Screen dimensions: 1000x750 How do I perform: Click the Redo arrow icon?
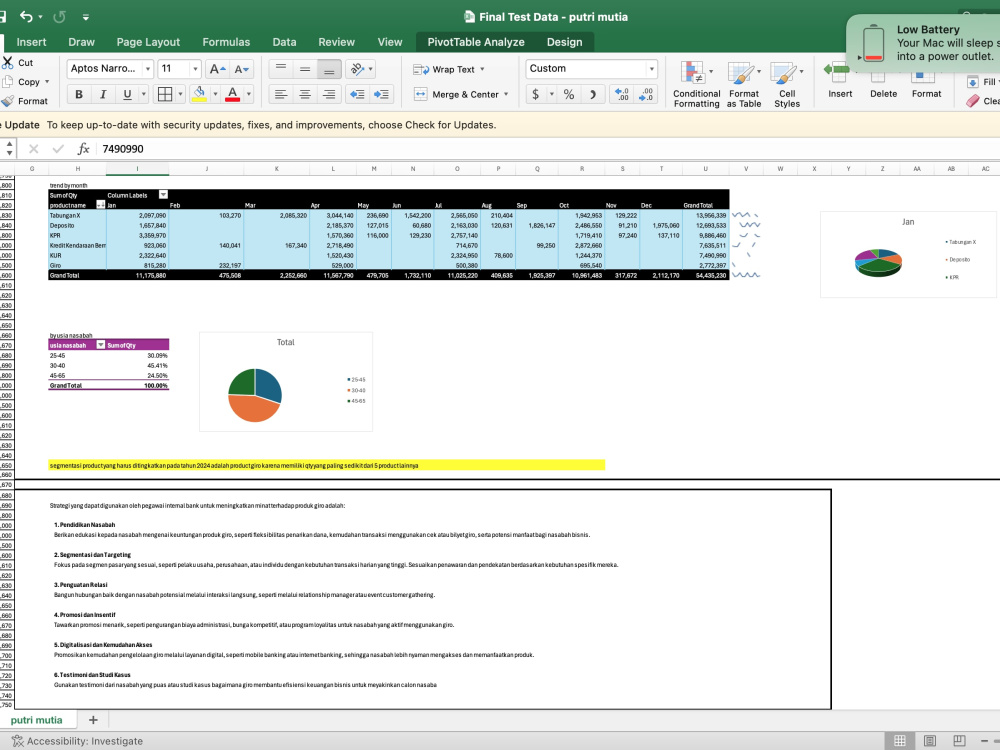59,17
